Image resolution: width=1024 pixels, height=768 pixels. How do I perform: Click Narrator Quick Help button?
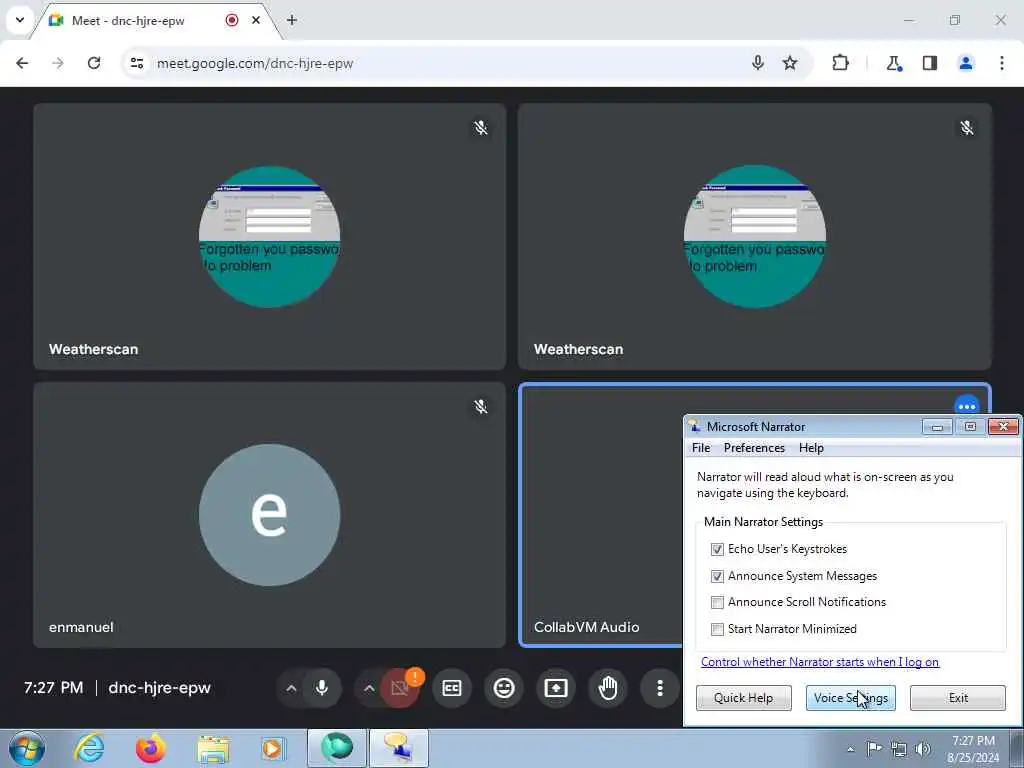click(743, 697)
